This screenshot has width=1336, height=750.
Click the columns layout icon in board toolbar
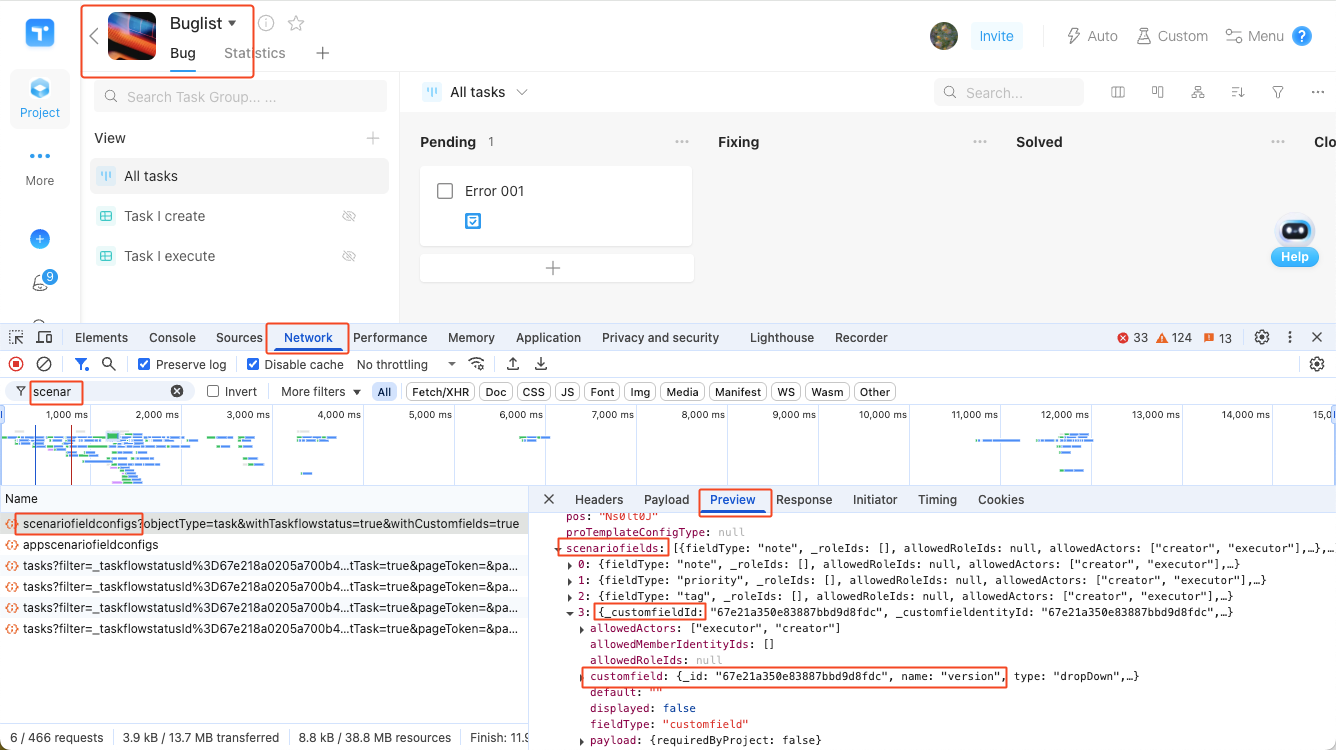(x=1118, y=92)
